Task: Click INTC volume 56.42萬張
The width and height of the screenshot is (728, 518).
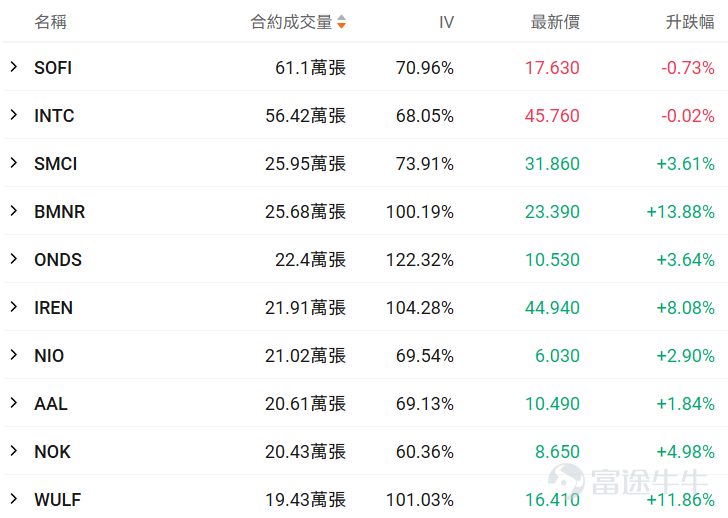Action: [306, 116]
